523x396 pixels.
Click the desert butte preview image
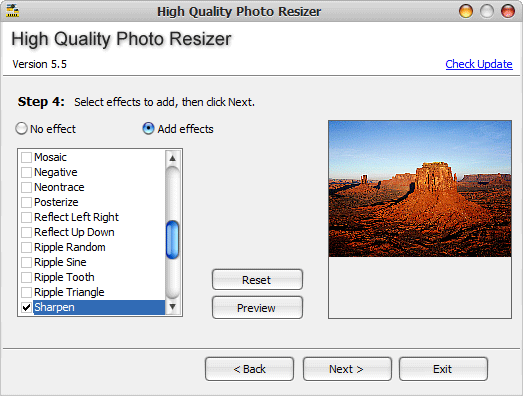[420, 189]
